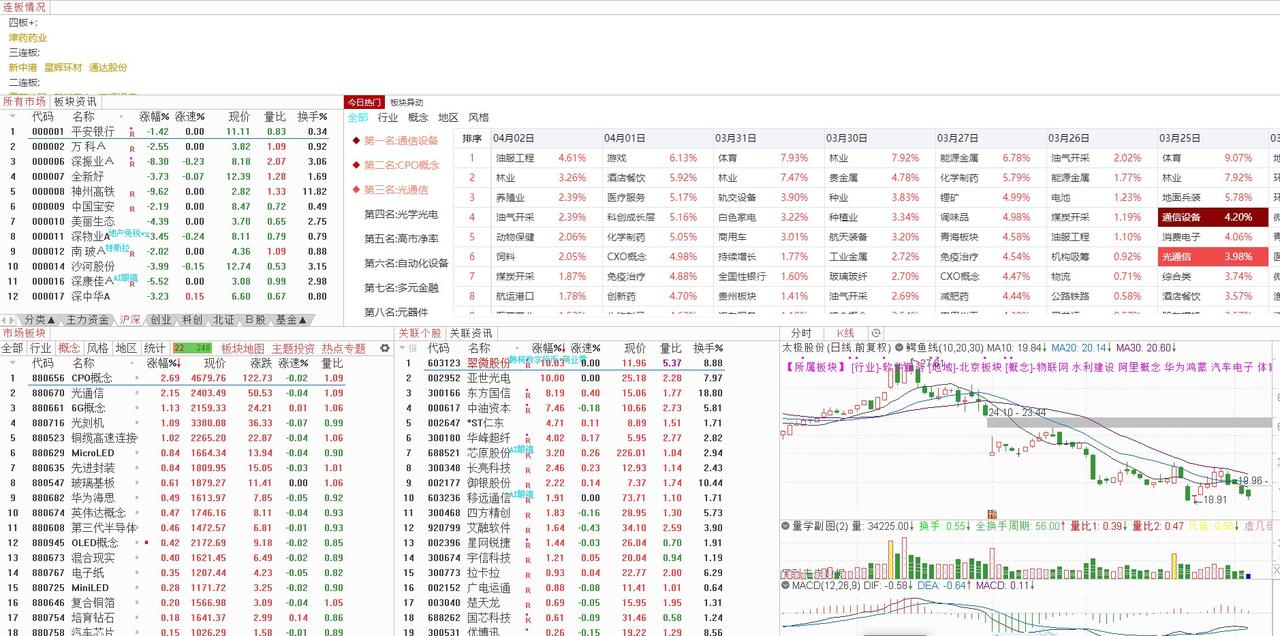This screenshot has width=1280, height=636.
Task: Filter hot sectors by 行业
Action: [x=387, y=118]
